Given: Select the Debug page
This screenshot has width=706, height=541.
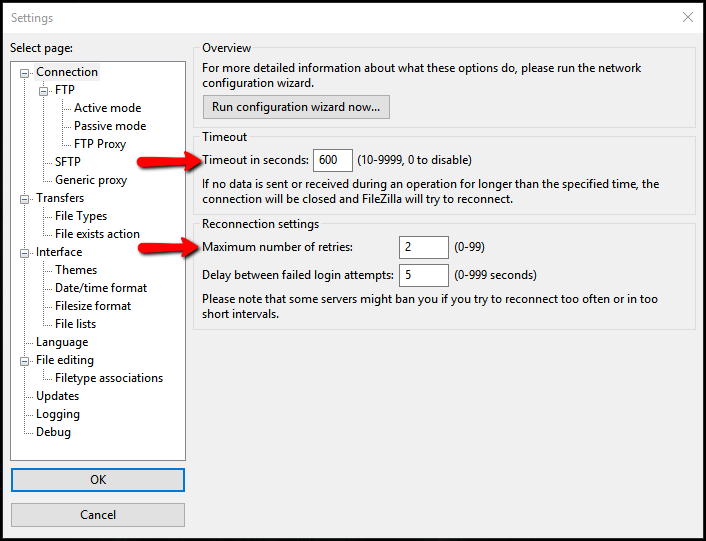Looking at the screenshot, I should click(53, 432).
